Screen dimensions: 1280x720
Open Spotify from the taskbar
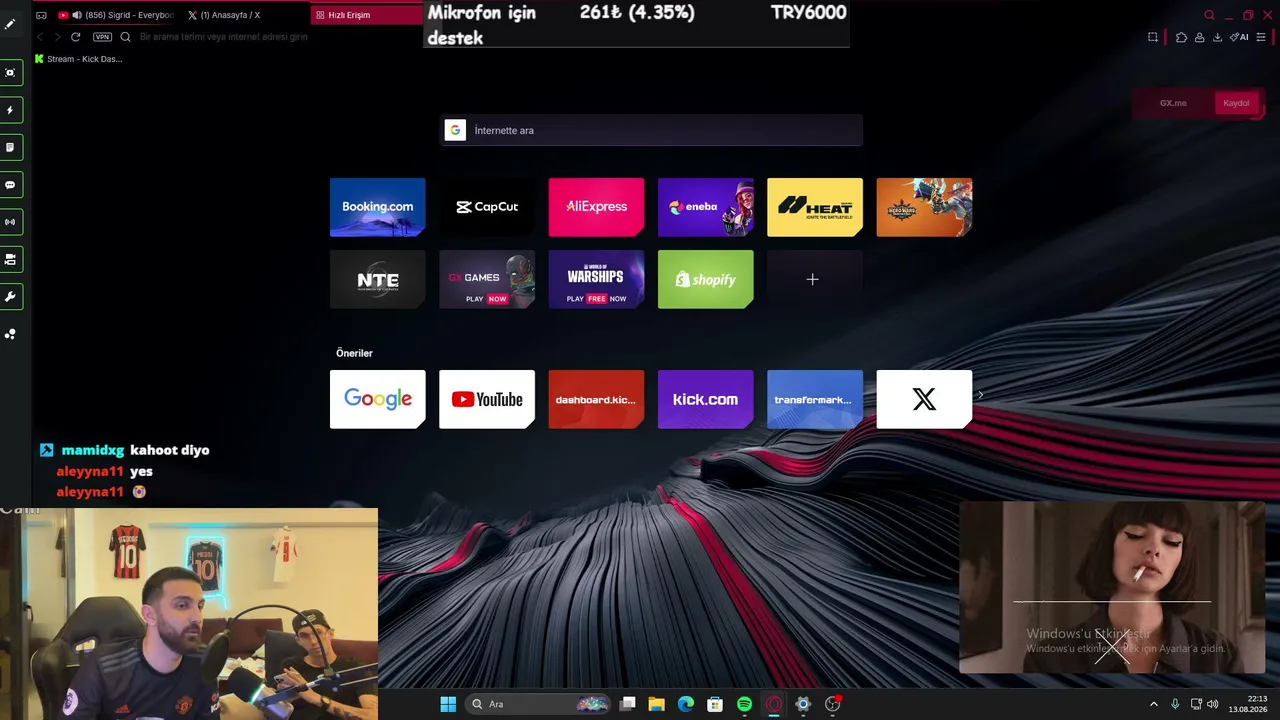(x=744, y=704)
